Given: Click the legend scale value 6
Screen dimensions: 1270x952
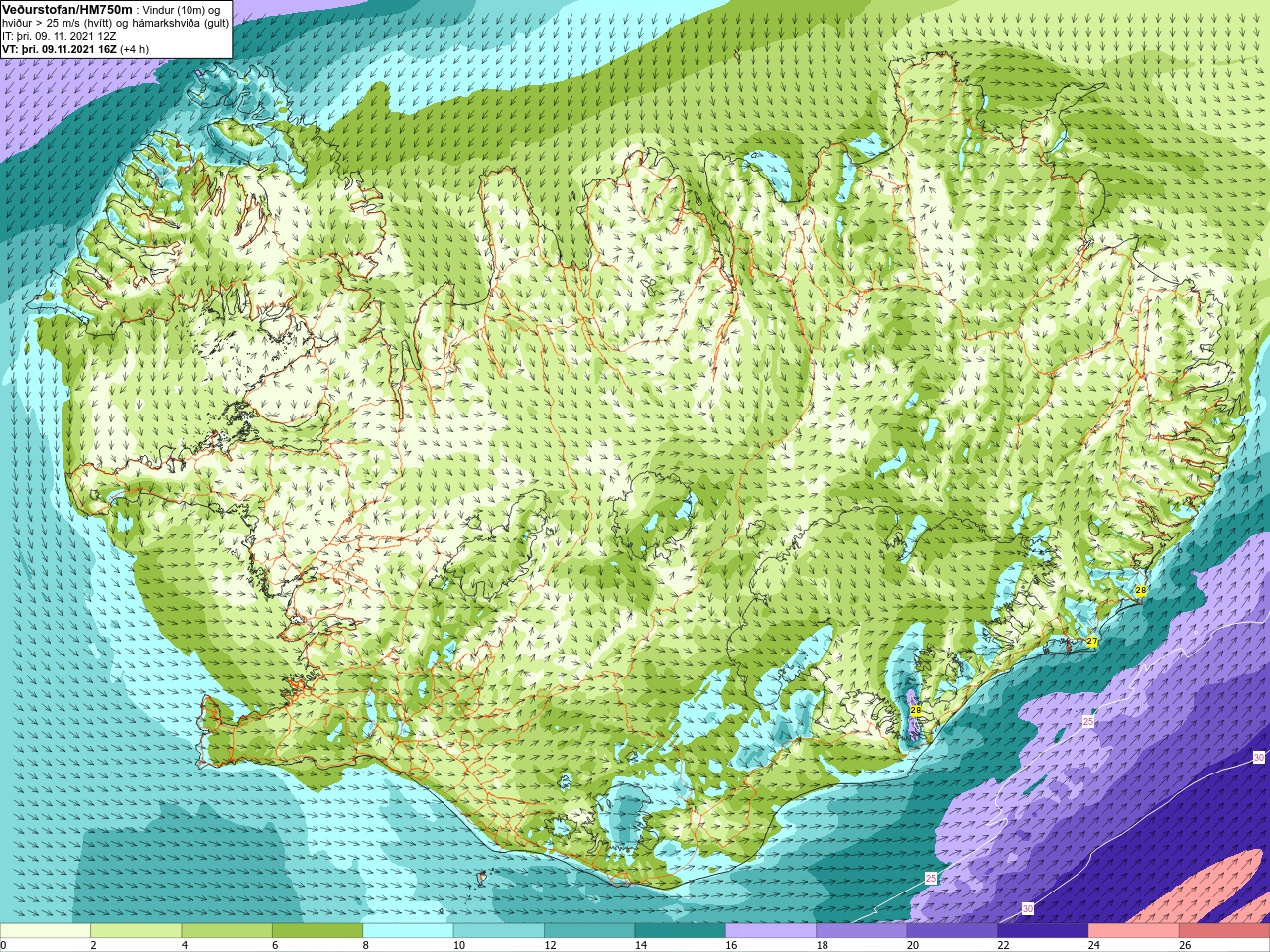Looking at the screenshot, I should [275, 945].
